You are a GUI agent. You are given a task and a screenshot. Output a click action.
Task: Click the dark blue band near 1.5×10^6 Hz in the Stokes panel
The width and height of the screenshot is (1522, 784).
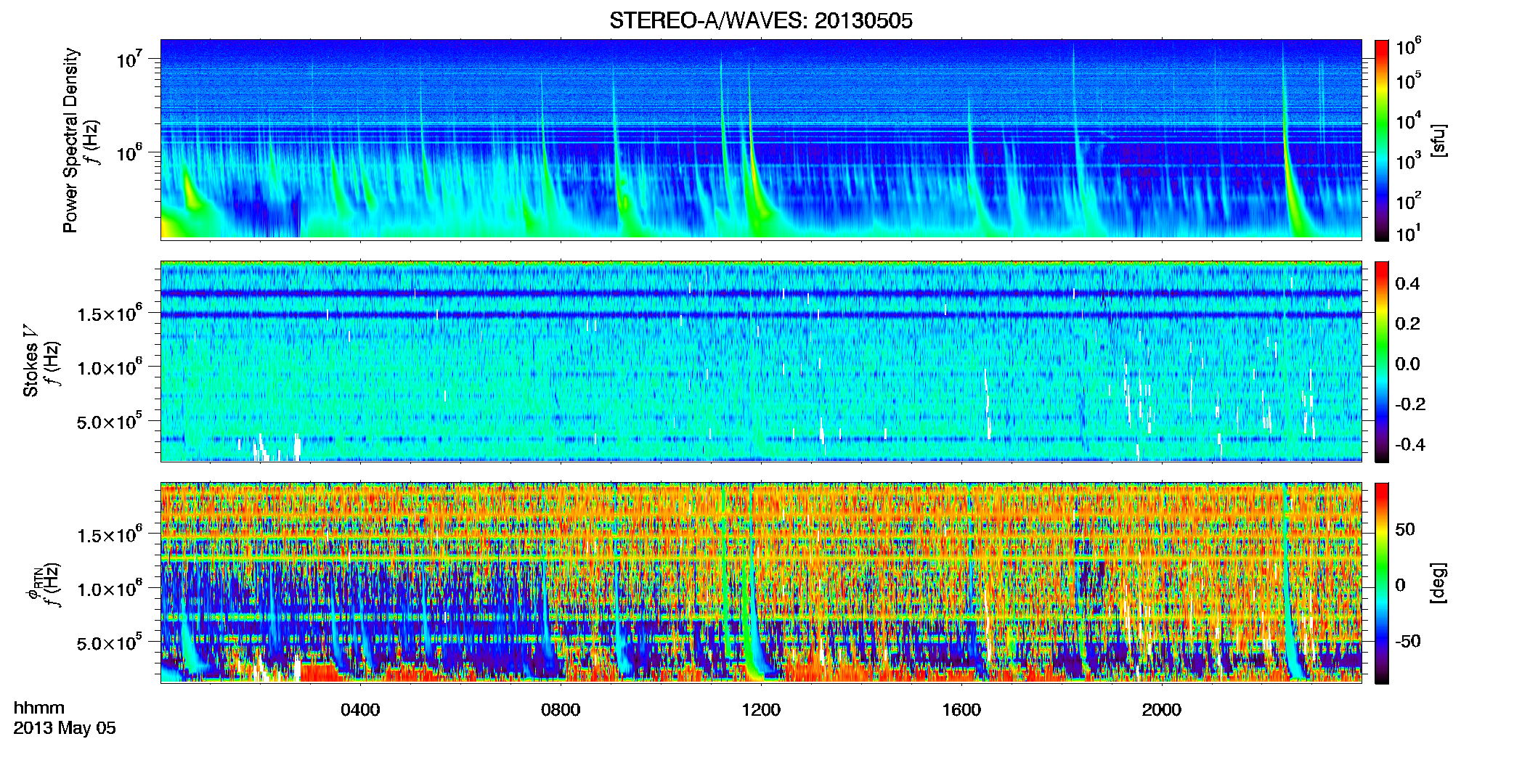pyautogui.click(x=760, y=315)
